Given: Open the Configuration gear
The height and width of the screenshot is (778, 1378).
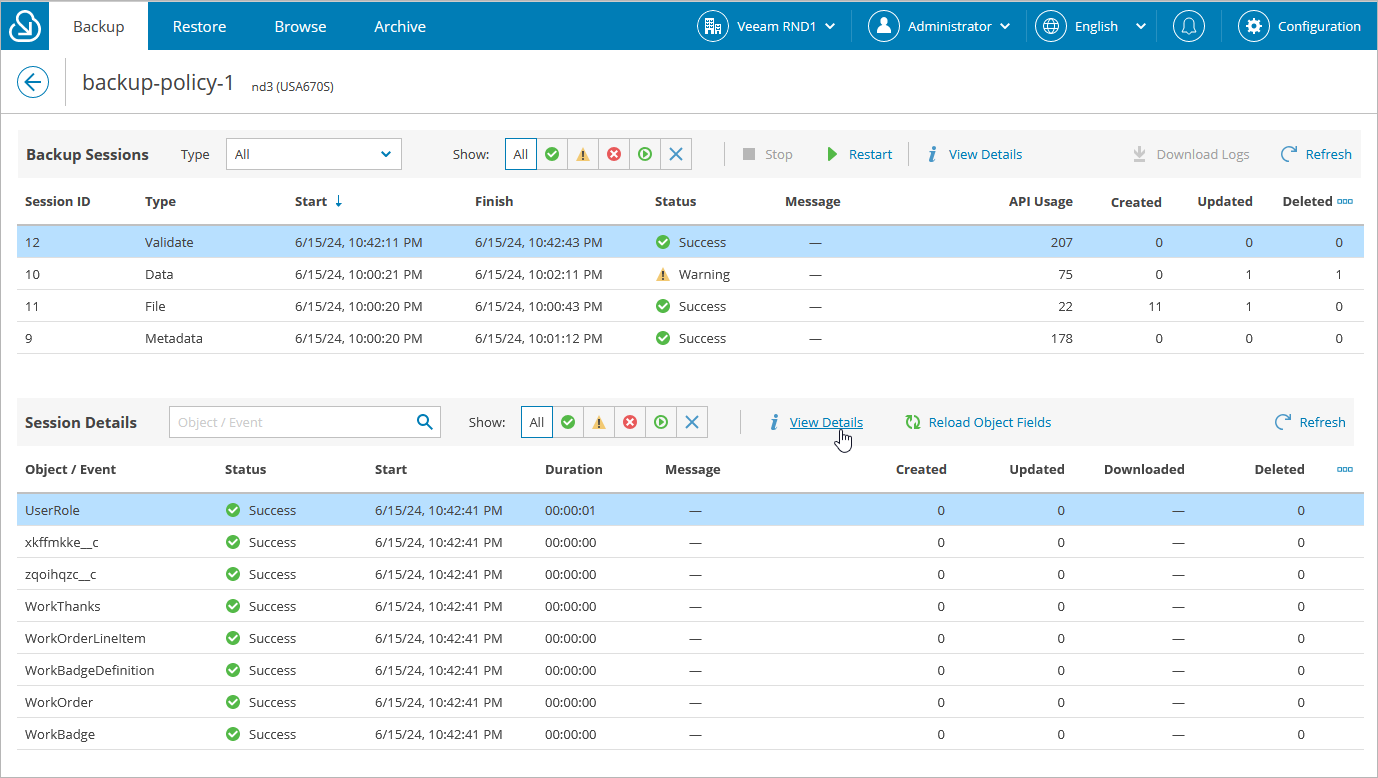Looking at the screenshot, I should point(1253,26).
